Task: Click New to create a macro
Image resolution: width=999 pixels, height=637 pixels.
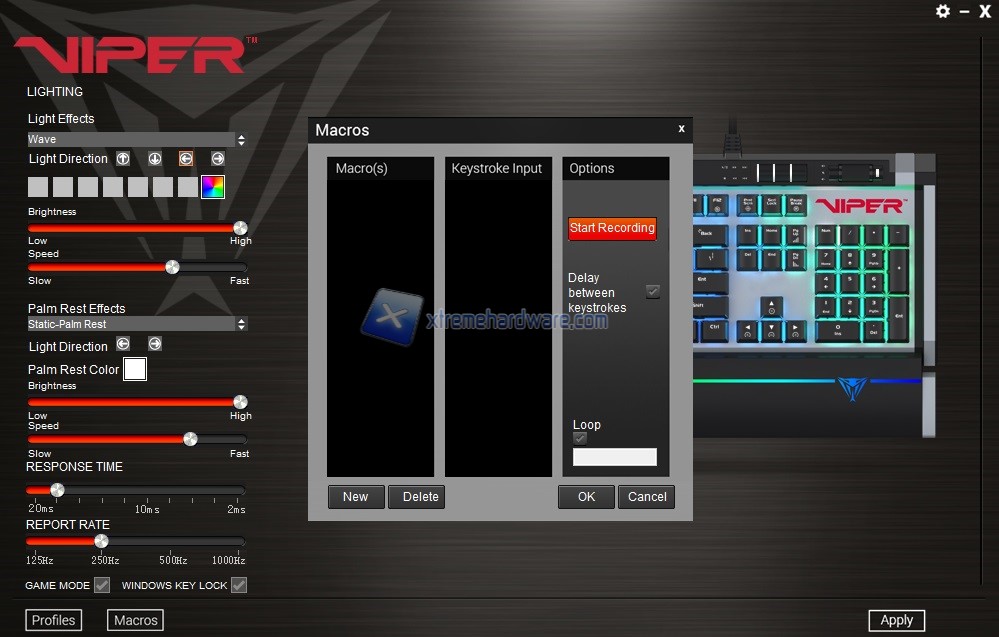Action: [x=356, y=497]
